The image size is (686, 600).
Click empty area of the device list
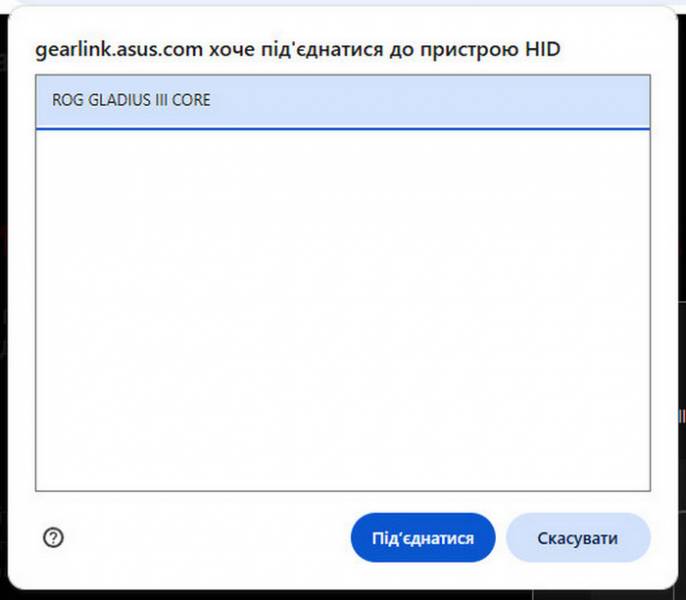click(x=342, y=310)
